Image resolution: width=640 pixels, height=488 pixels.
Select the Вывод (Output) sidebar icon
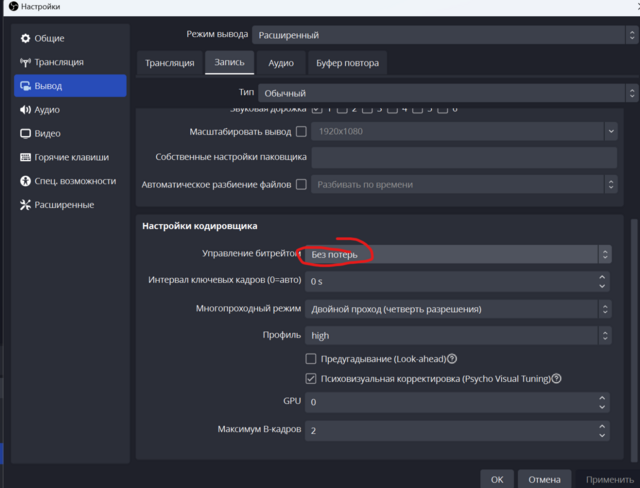[25, 86]
